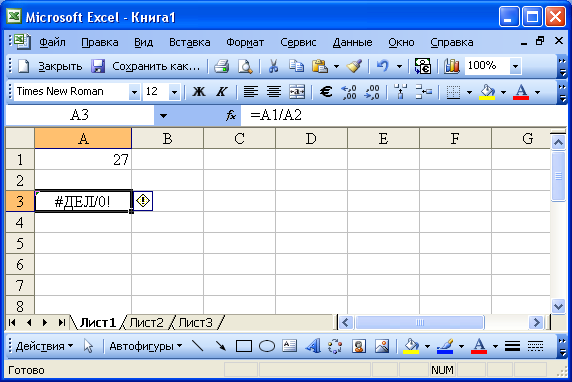Apply yellow fill color on formatting toolbar
572x382 pixels.
487,92
